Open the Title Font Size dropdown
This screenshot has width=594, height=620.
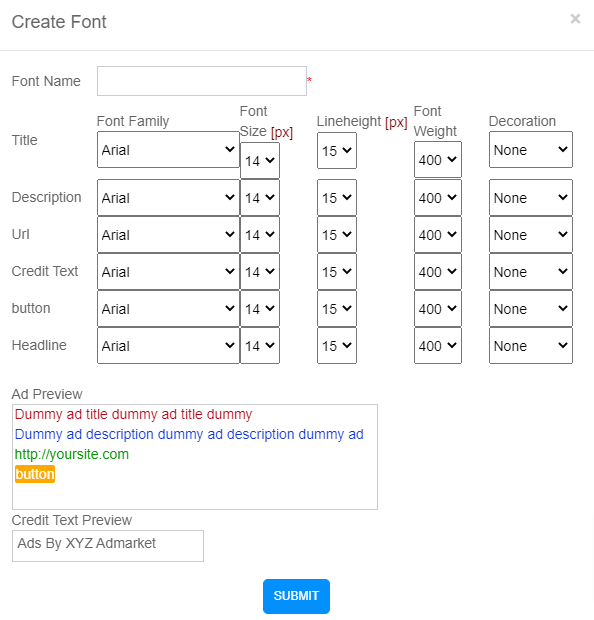(x=260, y=161)
